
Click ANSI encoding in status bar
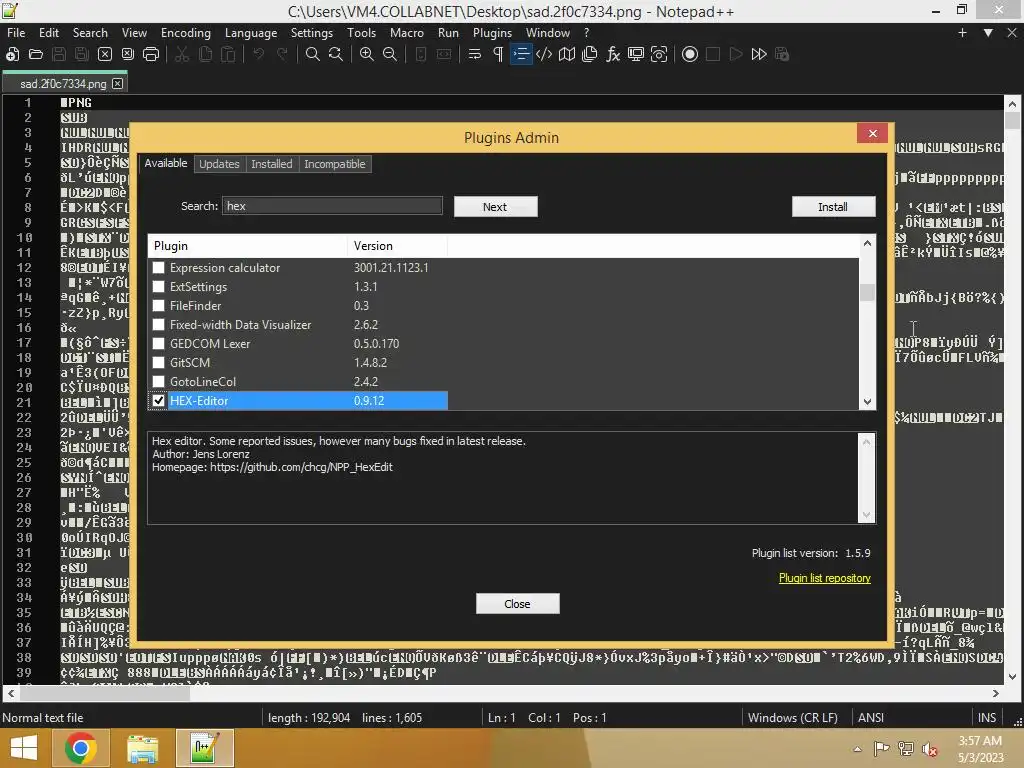coord(871,718)
